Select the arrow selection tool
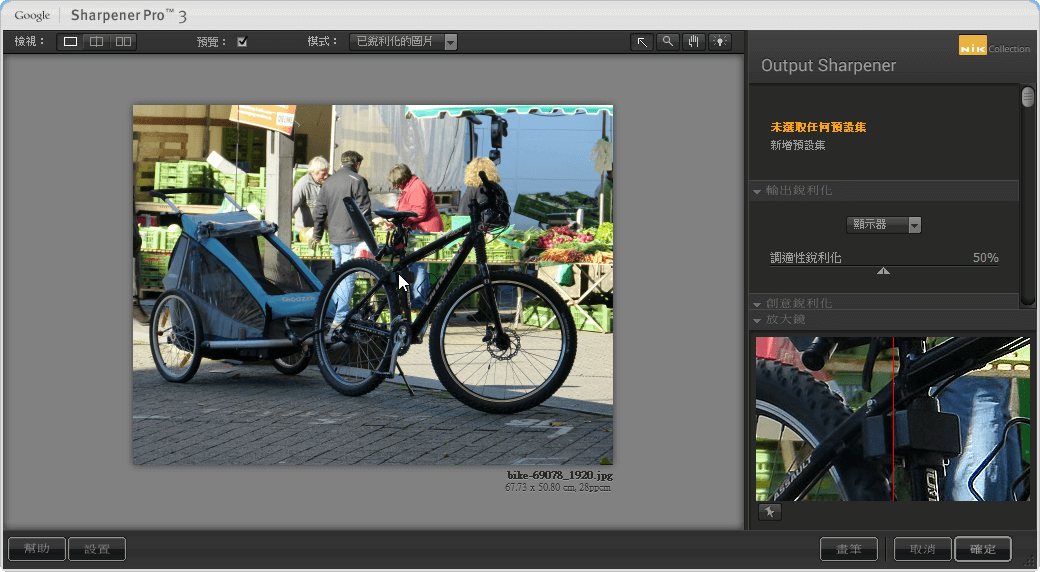Screen dimensions: 1040x572 click(642, 42)
